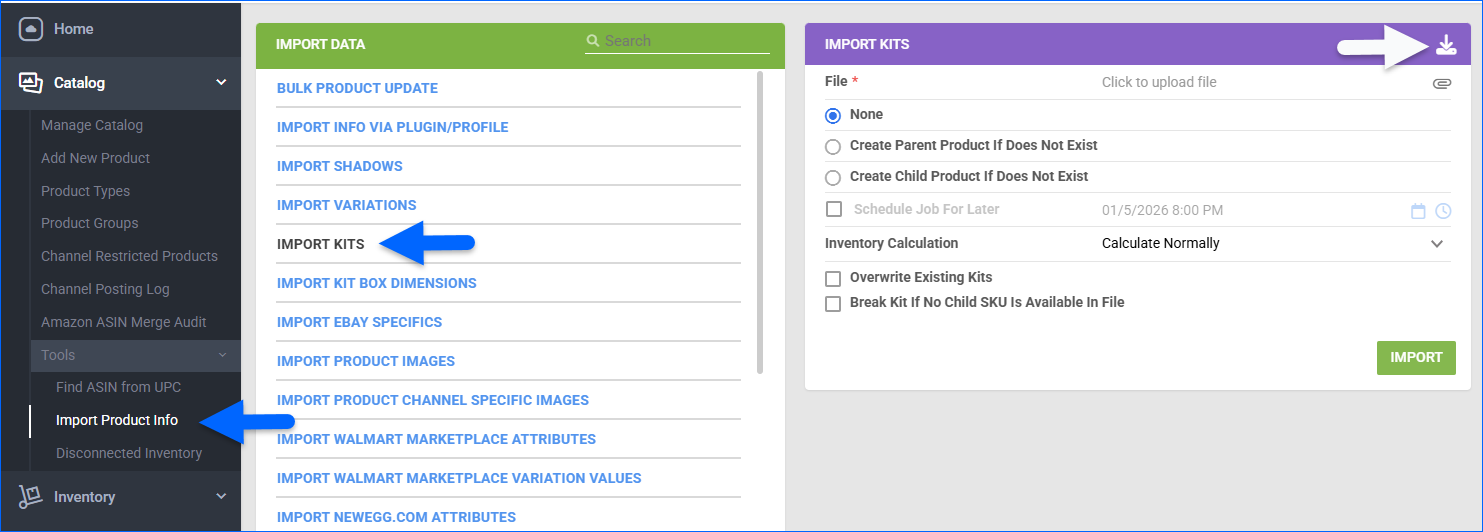
Task: Collapse the Catalog menu chevron
Action: point(221,83)
